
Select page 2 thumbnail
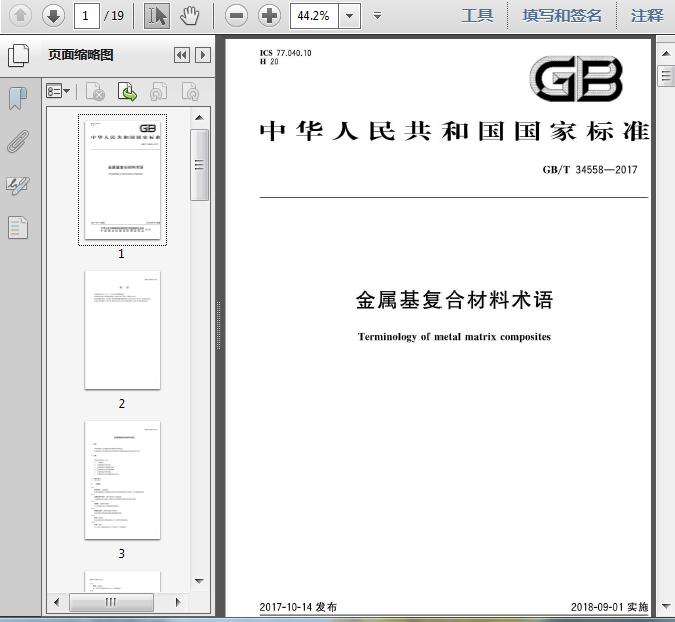(122, 330)
